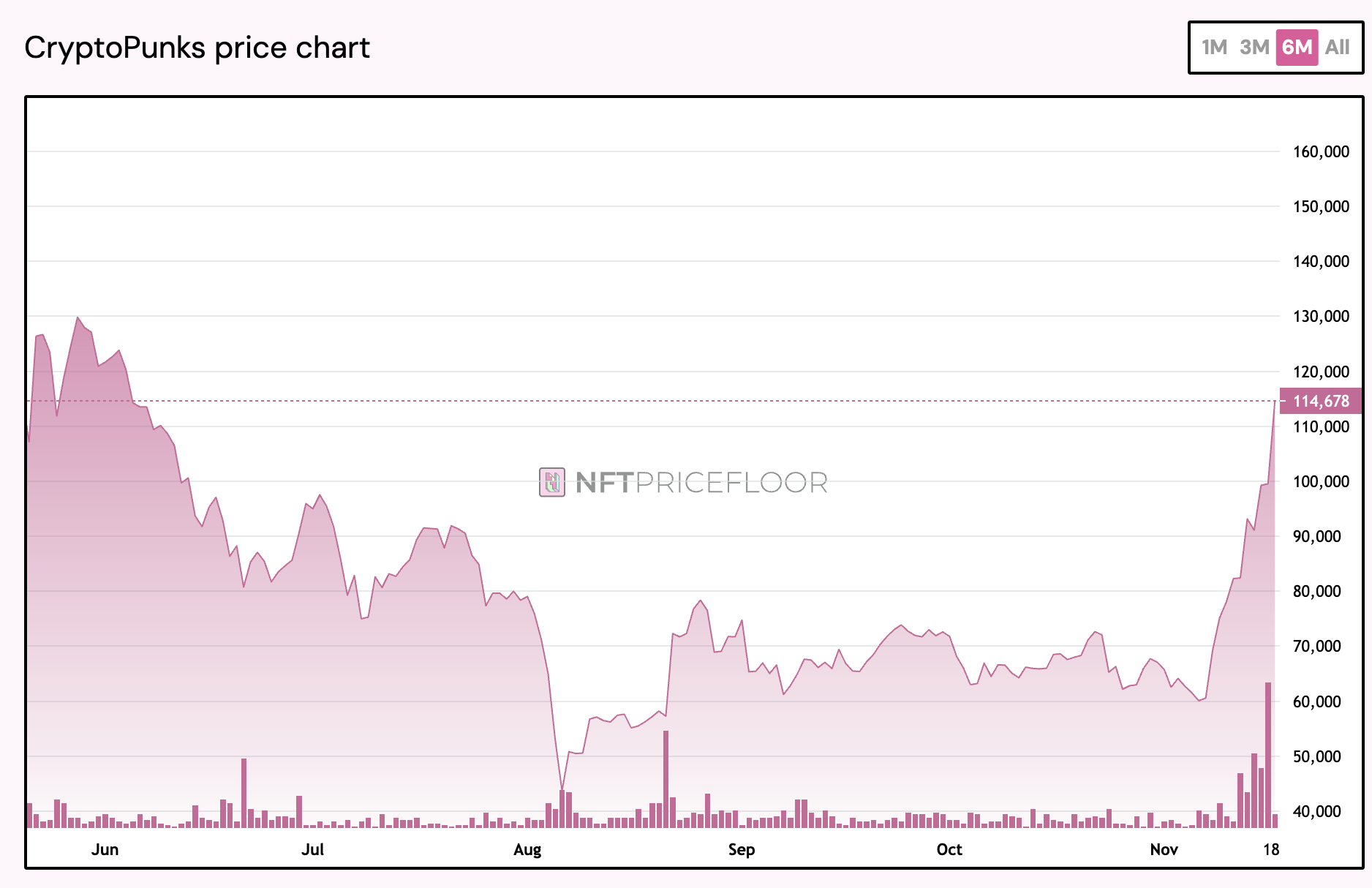Screen dimensions: 1372x888
Task: Switch to the 3M time range
Action: point(1254,48)
